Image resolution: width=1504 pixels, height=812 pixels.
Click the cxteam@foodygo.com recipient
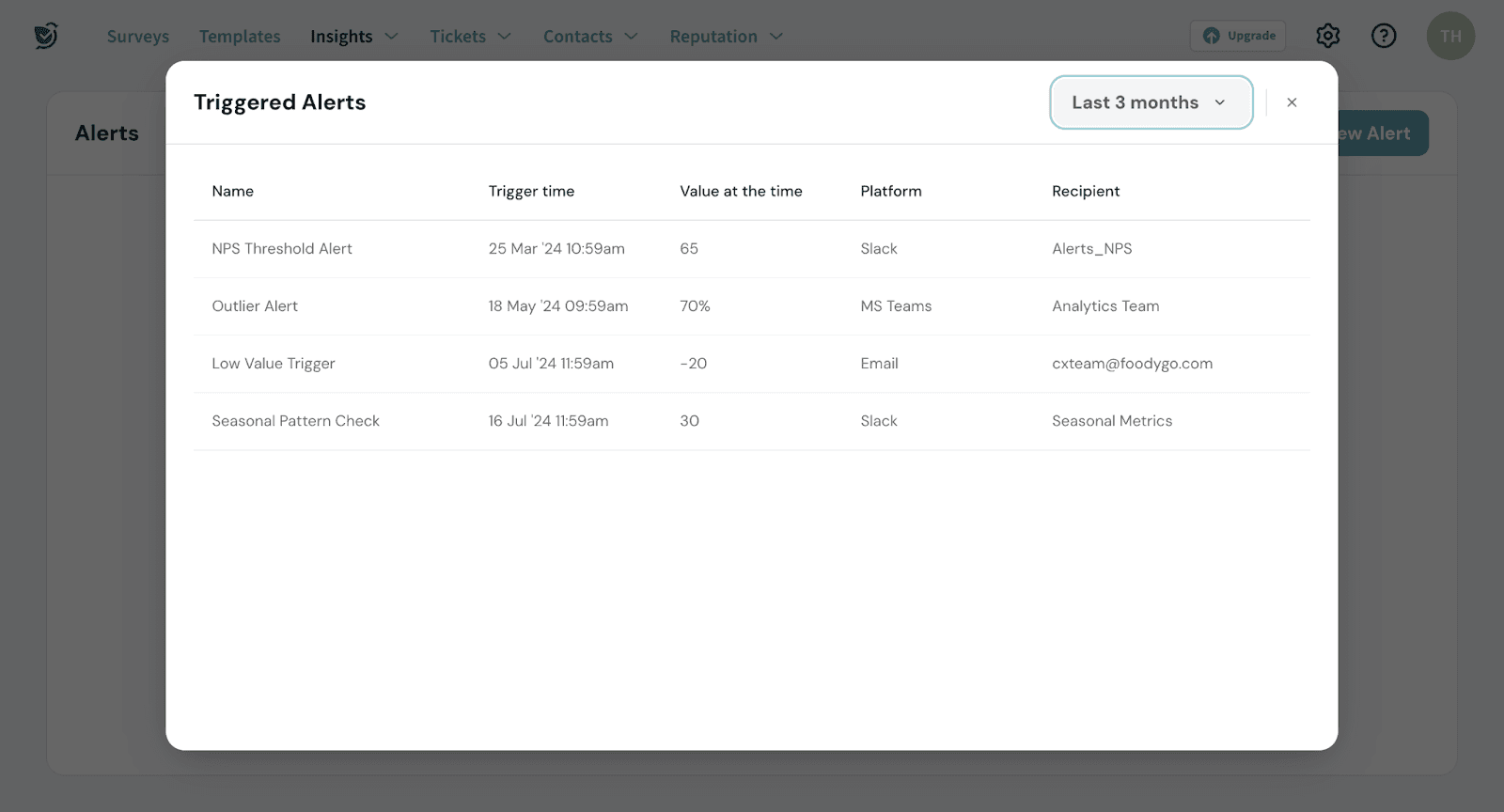1132,364
